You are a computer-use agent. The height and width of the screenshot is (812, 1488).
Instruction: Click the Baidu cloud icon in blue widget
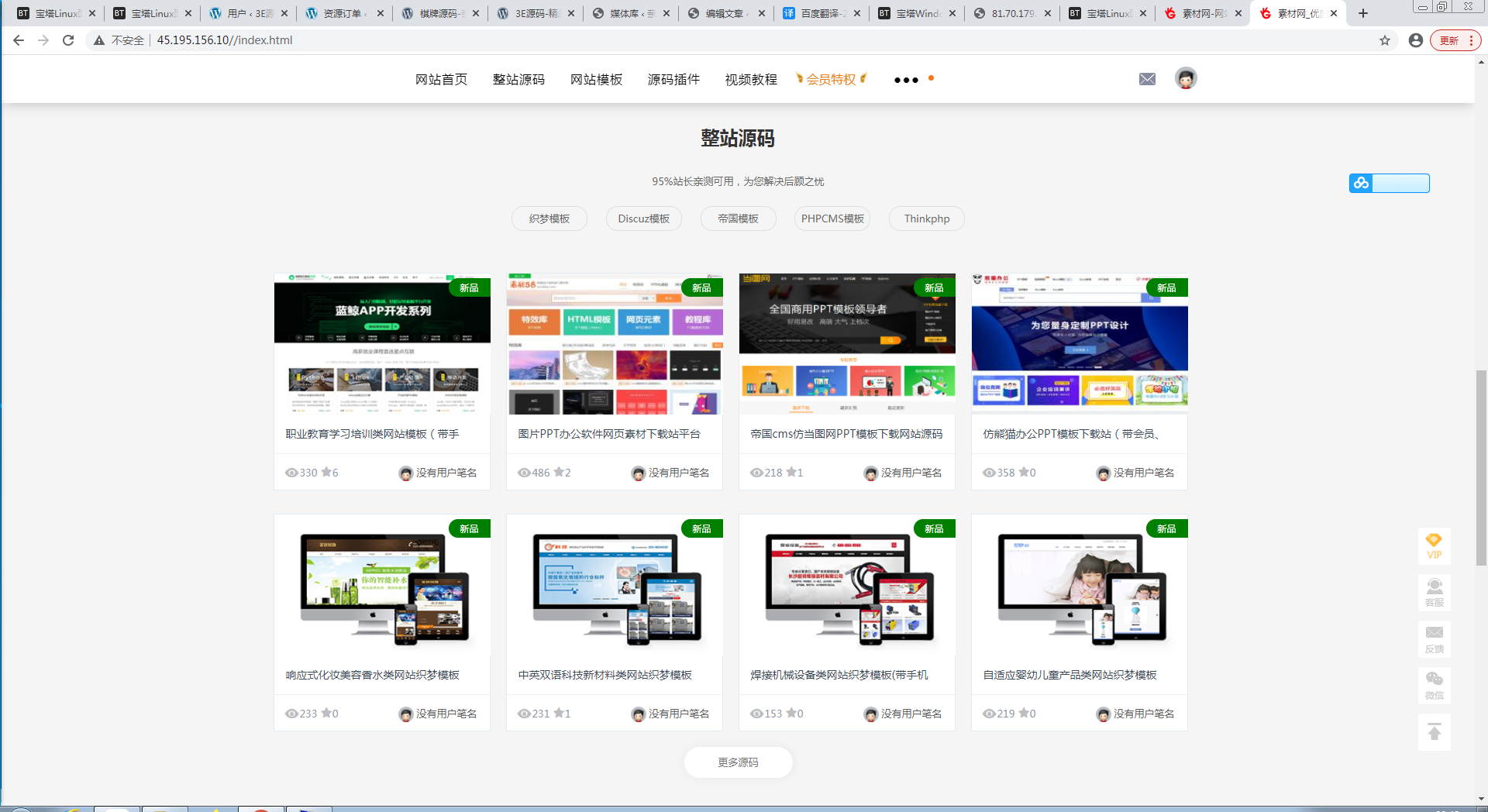1362,184
